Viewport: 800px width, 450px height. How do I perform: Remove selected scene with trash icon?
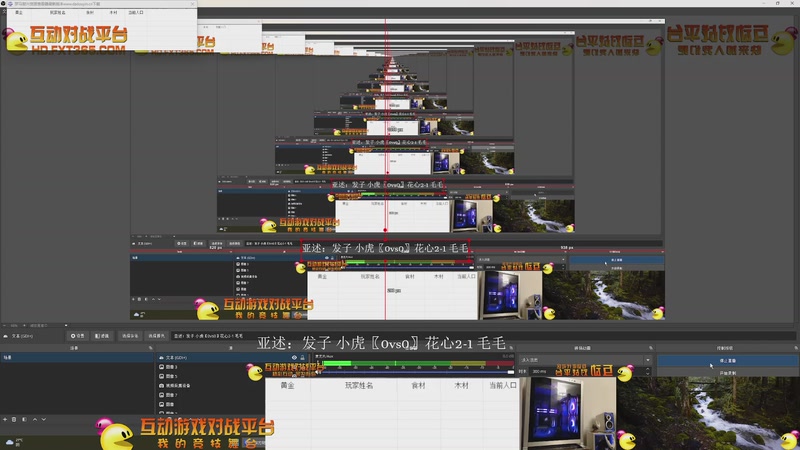(x=14, y=419)
